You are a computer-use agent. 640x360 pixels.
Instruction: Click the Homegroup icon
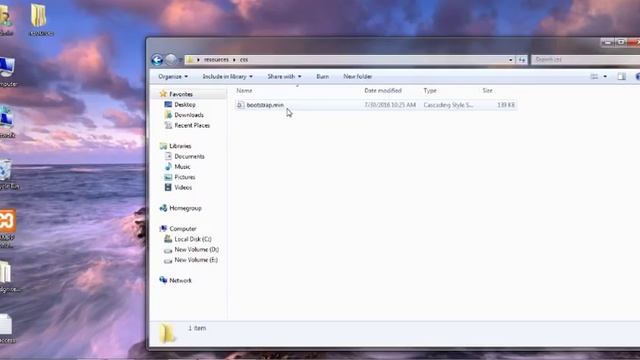pyautogui.click(x=163, y=208)
